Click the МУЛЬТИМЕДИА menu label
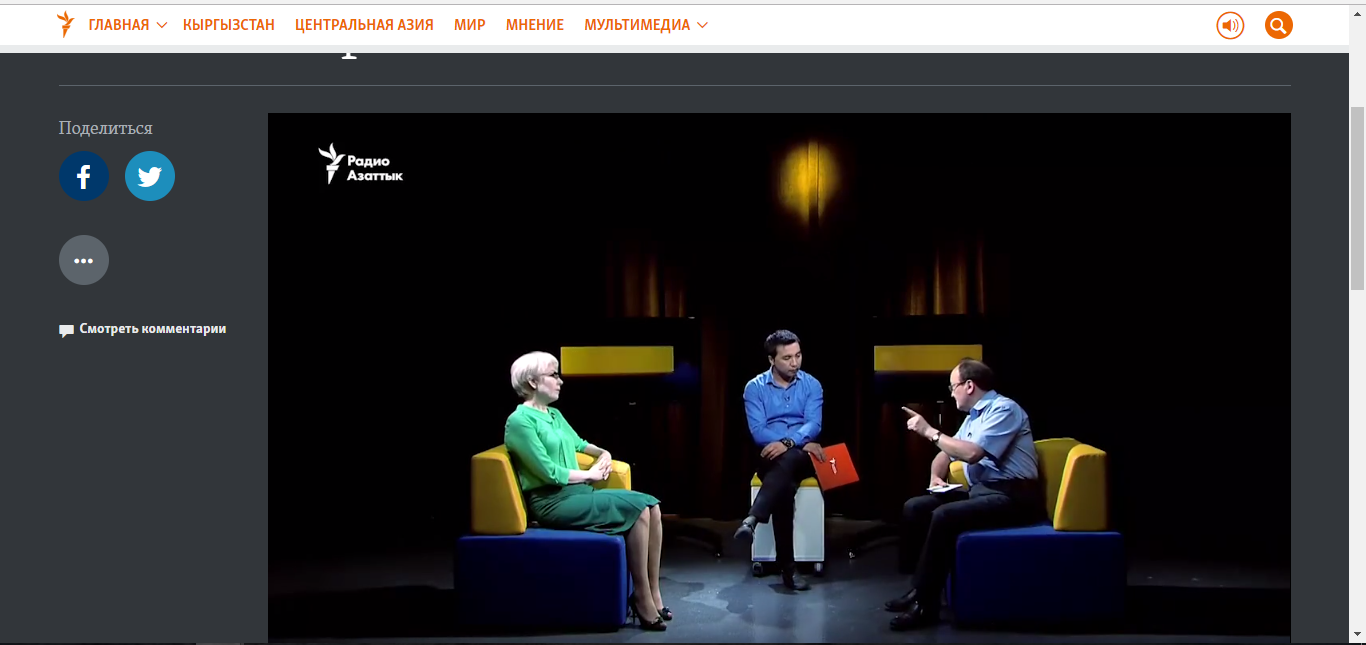The width and height of the screenshot is (1366, 645). (x=637, y=25)
